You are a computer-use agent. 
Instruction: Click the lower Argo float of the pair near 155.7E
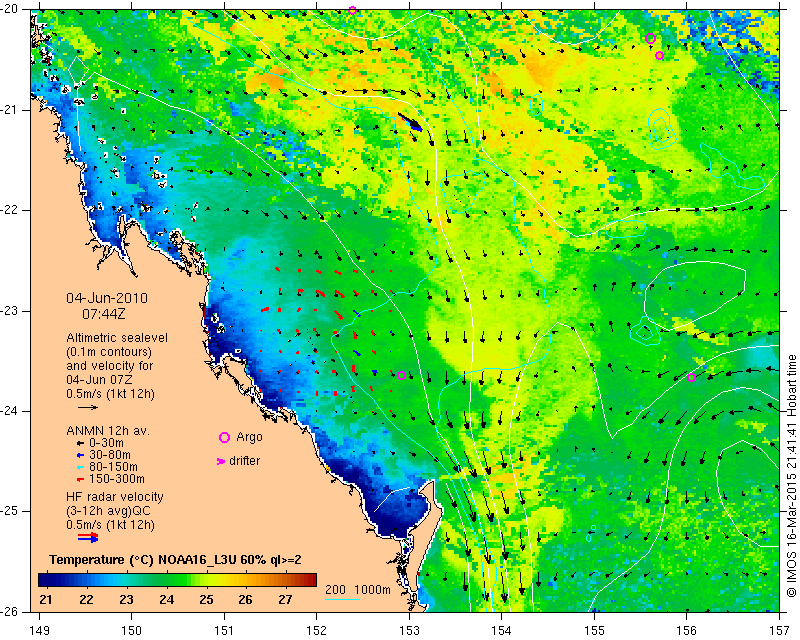coord(659,55)
